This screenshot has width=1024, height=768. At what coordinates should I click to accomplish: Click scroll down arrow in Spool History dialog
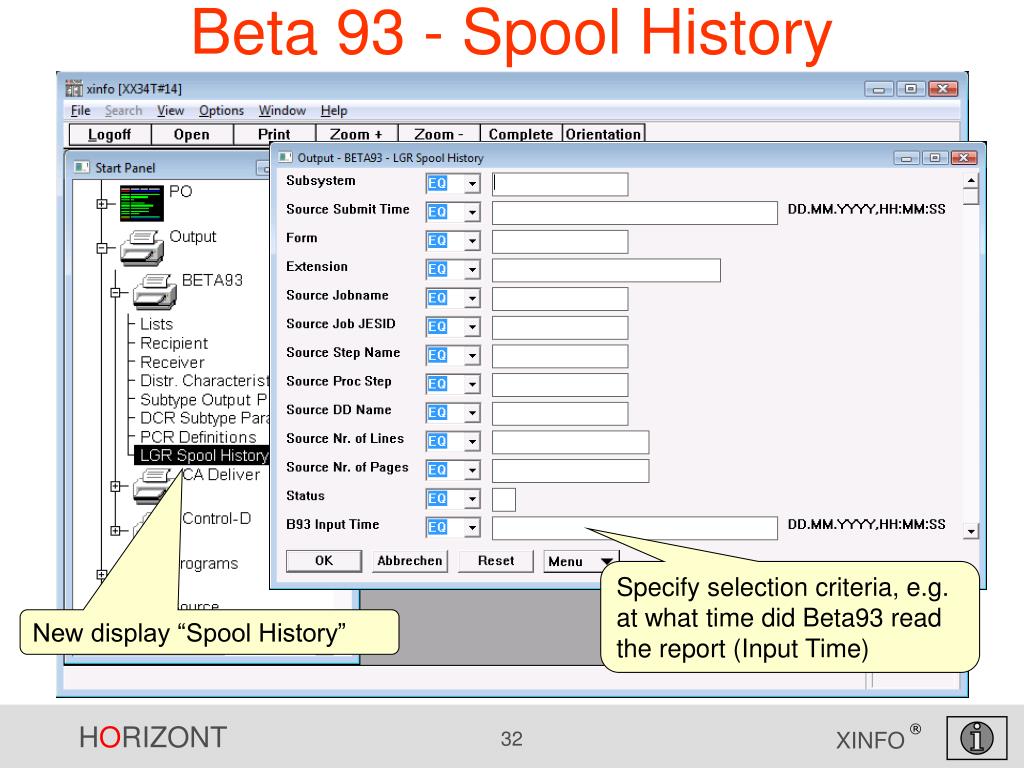tap(971, 532)
